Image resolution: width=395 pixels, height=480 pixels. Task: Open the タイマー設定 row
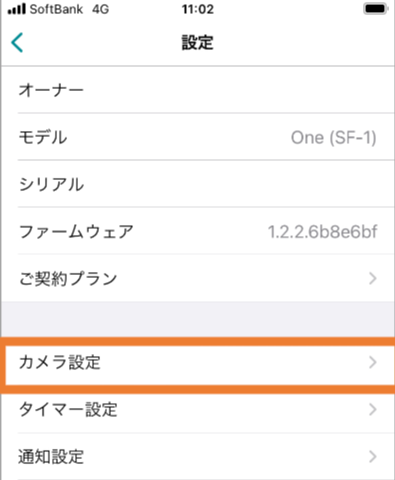tap(198, 409)
